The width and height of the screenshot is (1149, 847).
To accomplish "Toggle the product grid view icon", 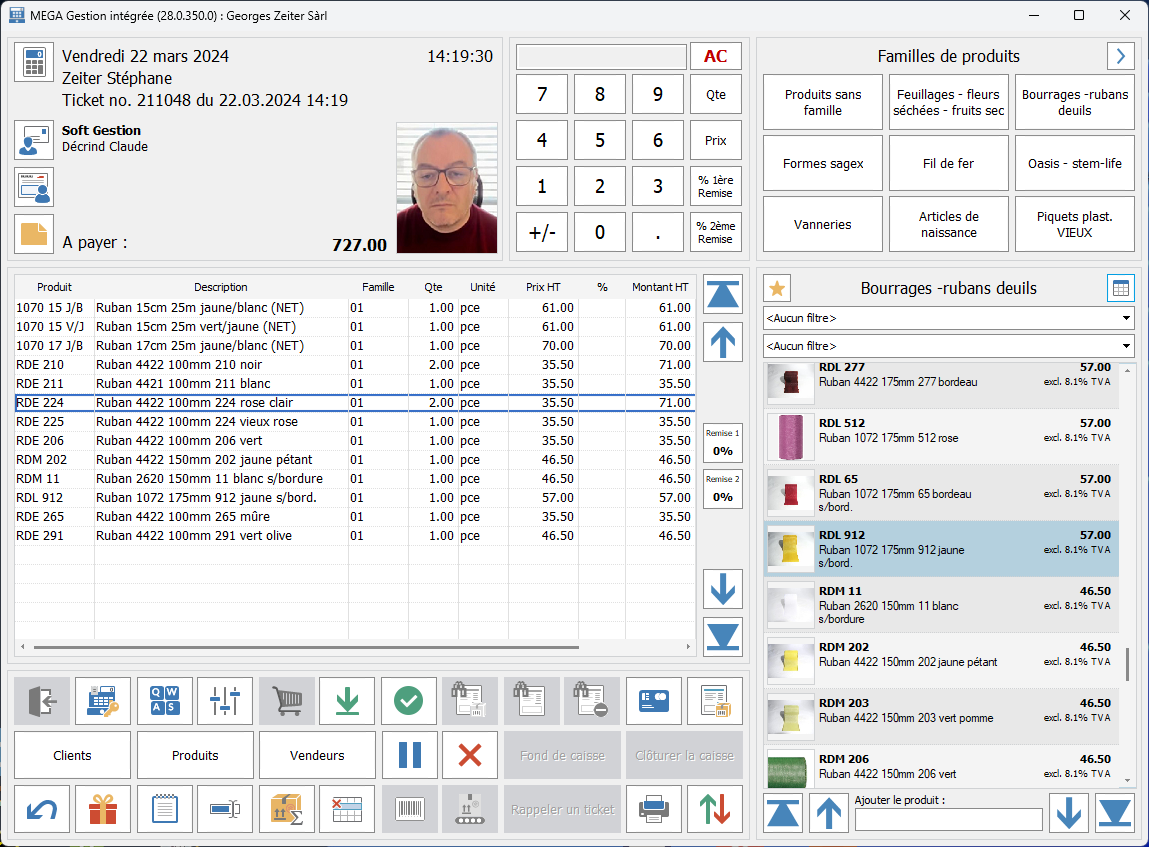I will [1120, 289].
